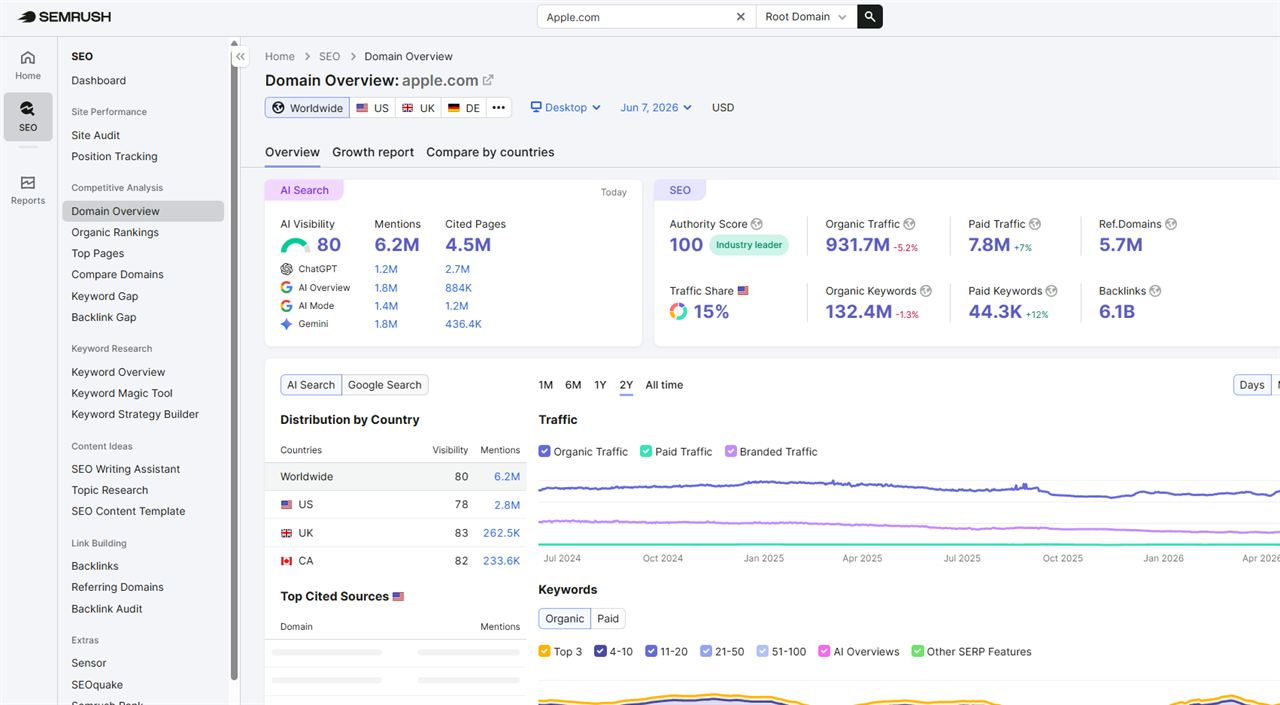Image resolution: width=1280 pixels, height=705 pixels.
Task: Select the Google Search segment button
Action: click(x=385, y=385)
